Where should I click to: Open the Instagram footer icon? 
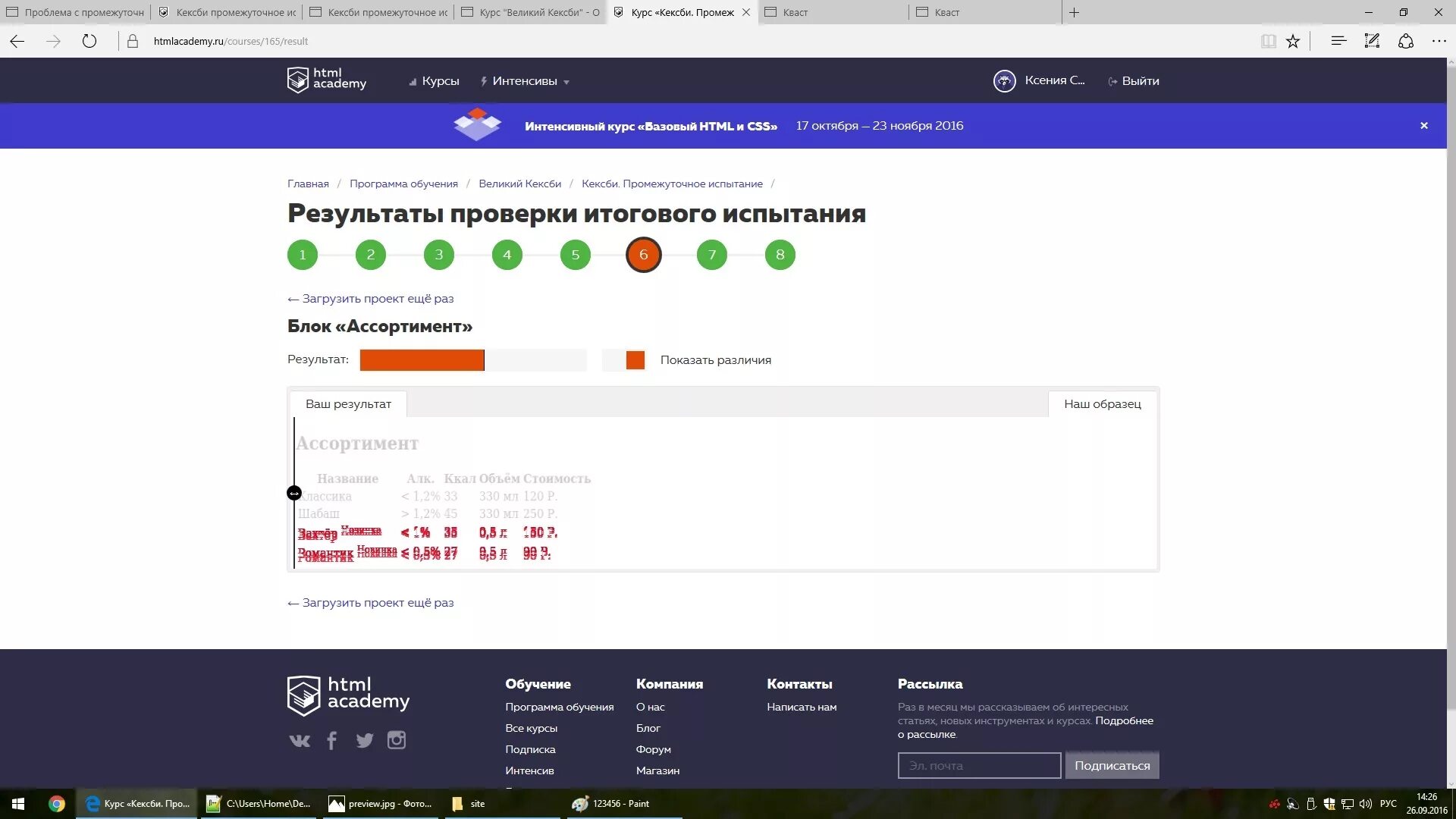397,740
